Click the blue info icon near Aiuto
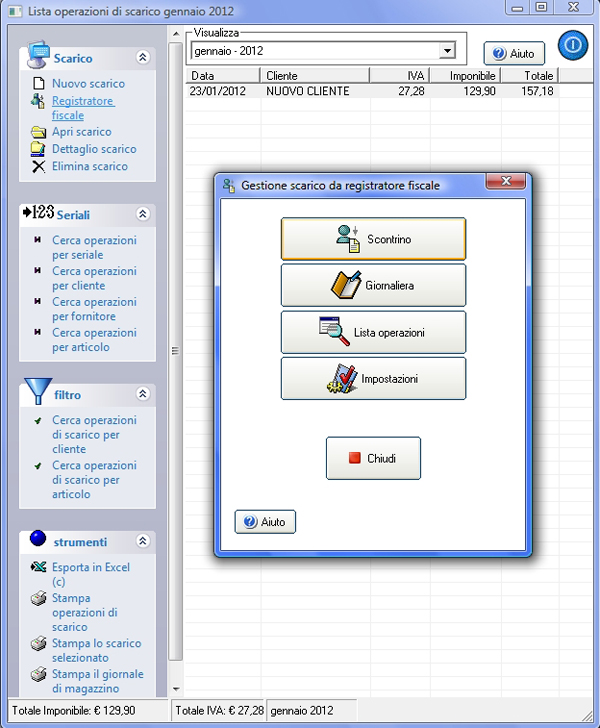Screen dimensions: 600x728 (x=572, y=46)
